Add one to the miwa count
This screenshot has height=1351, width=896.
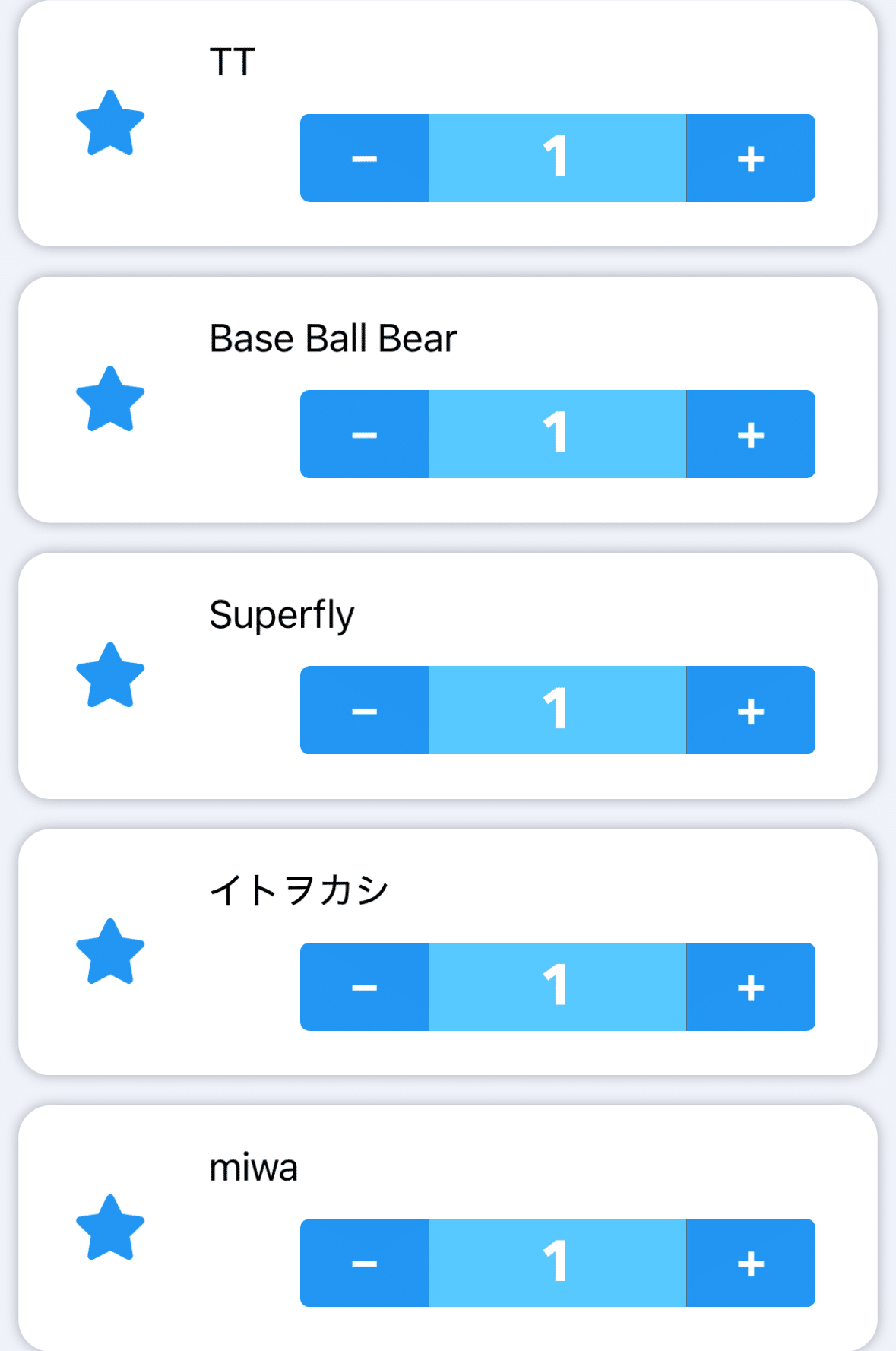(750, 1263)
